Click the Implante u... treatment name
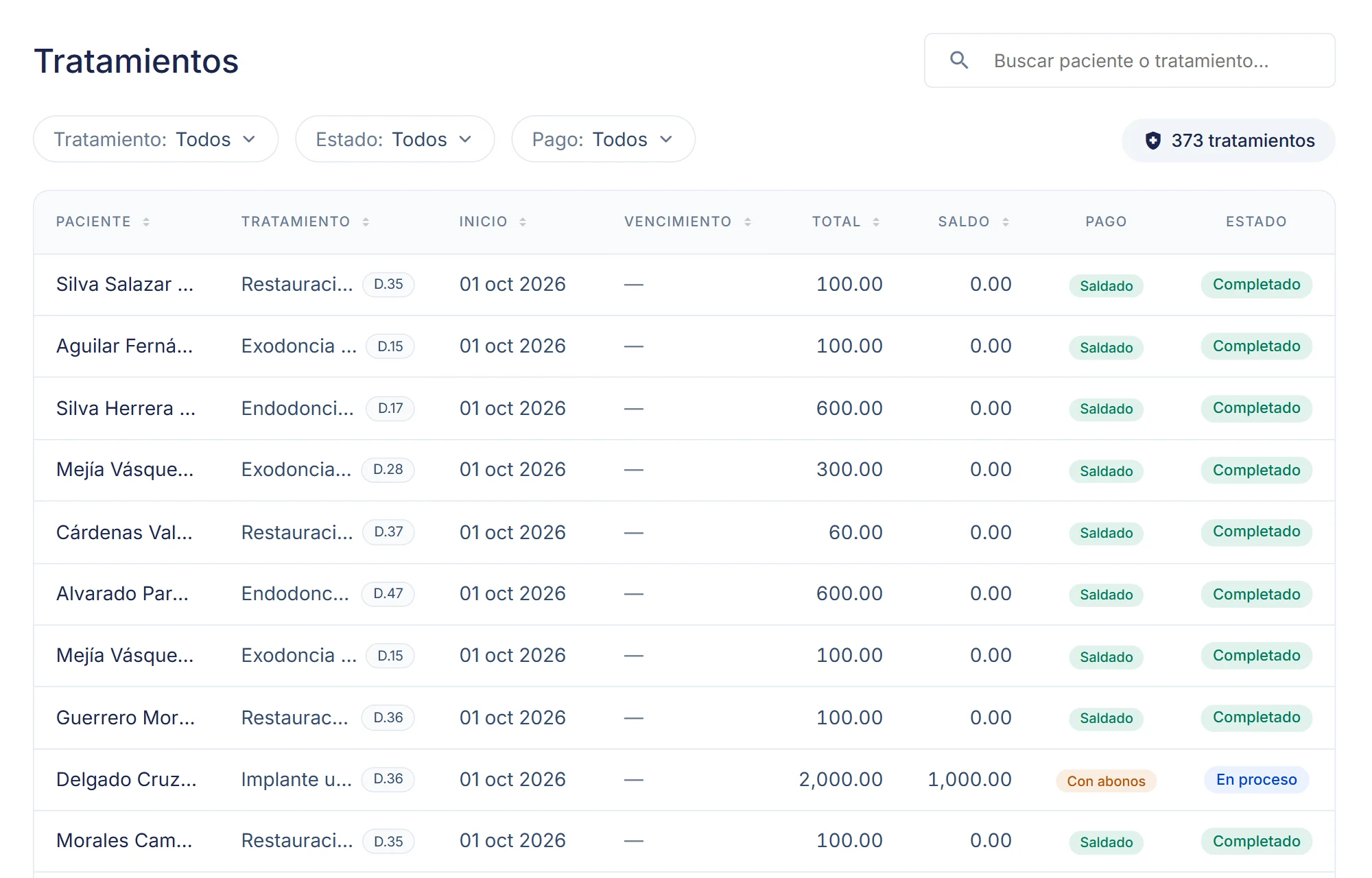The image size is (1372, 878). (296, 779)
